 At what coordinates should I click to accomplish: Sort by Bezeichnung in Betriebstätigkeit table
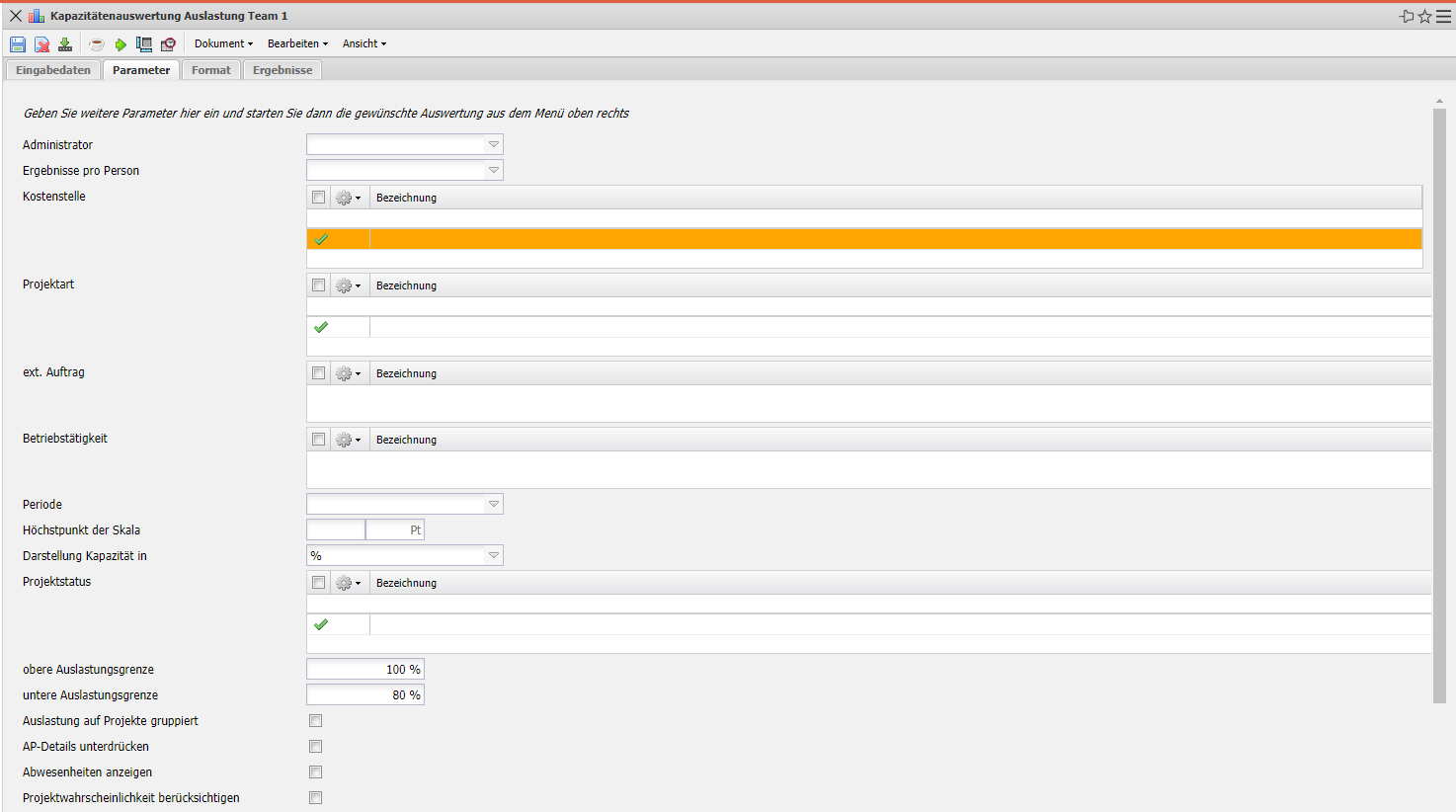point(406,440)
